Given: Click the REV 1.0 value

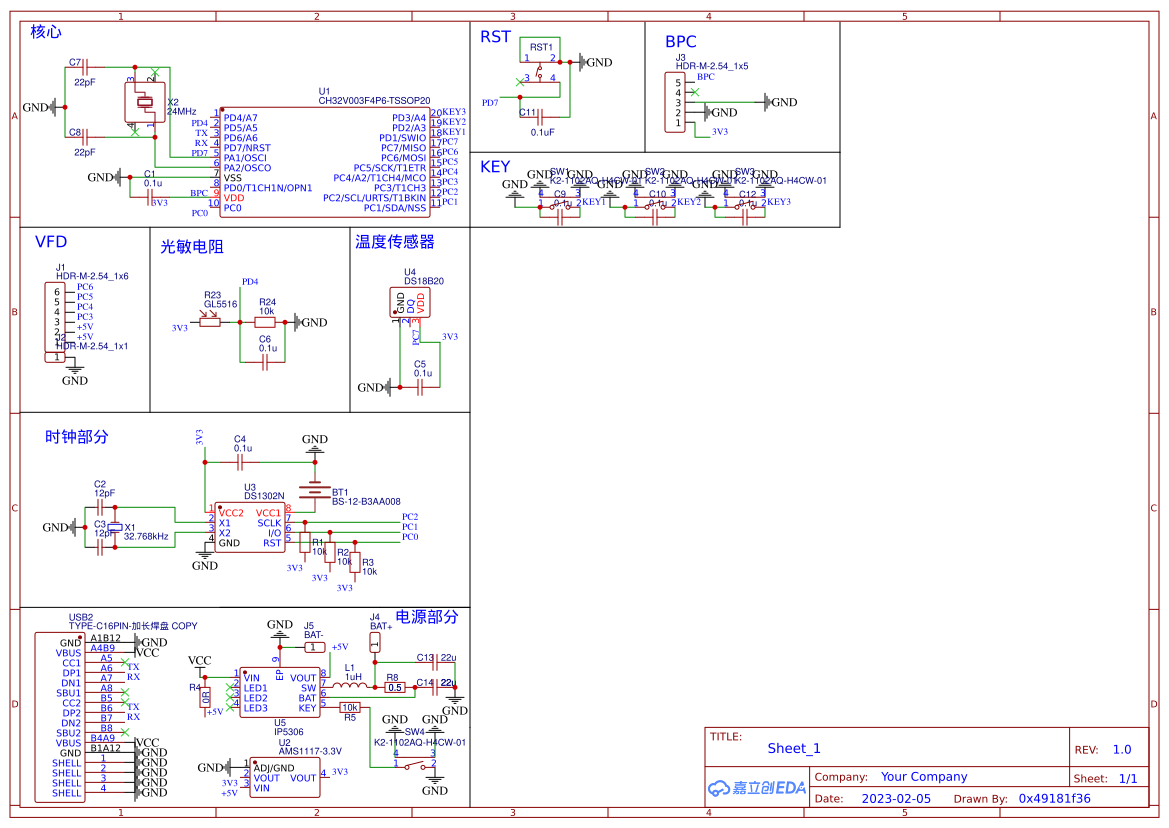Looking at the screenshot, I should 1121,750.
